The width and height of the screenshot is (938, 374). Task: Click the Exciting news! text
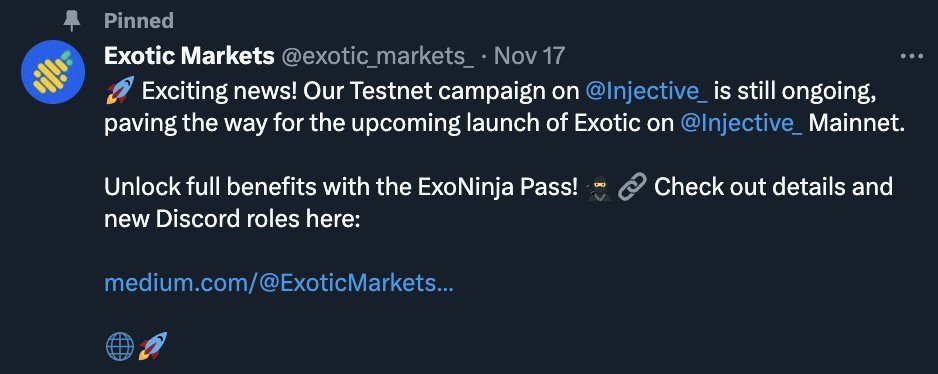point(219,92)
